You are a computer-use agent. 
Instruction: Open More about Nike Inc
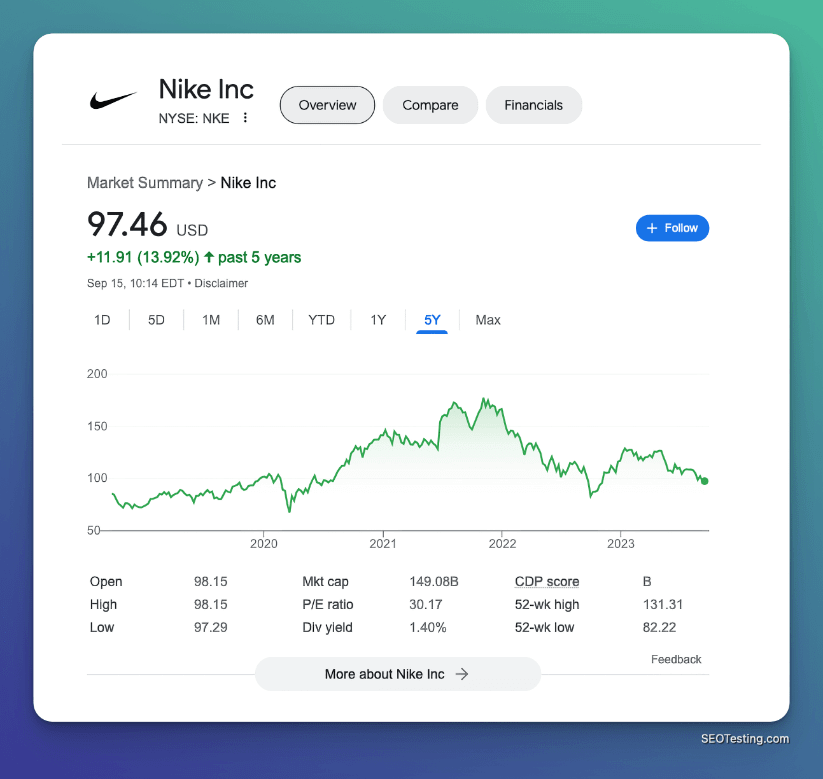tap(397, 674)
